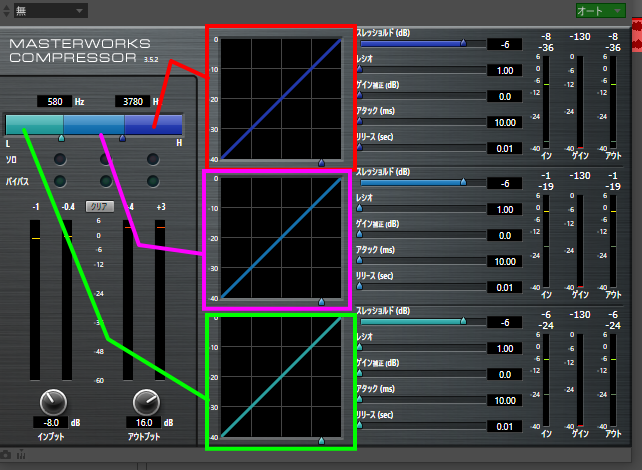Click the mid band graph threshold handle
Viewport: 642px width, 470px height.
coord(321,302)
